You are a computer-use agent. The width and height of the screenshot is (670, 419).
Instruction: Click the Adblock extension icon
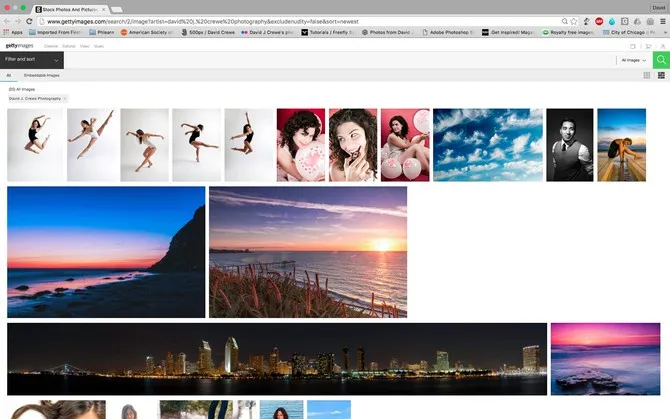tap(598, 21)
